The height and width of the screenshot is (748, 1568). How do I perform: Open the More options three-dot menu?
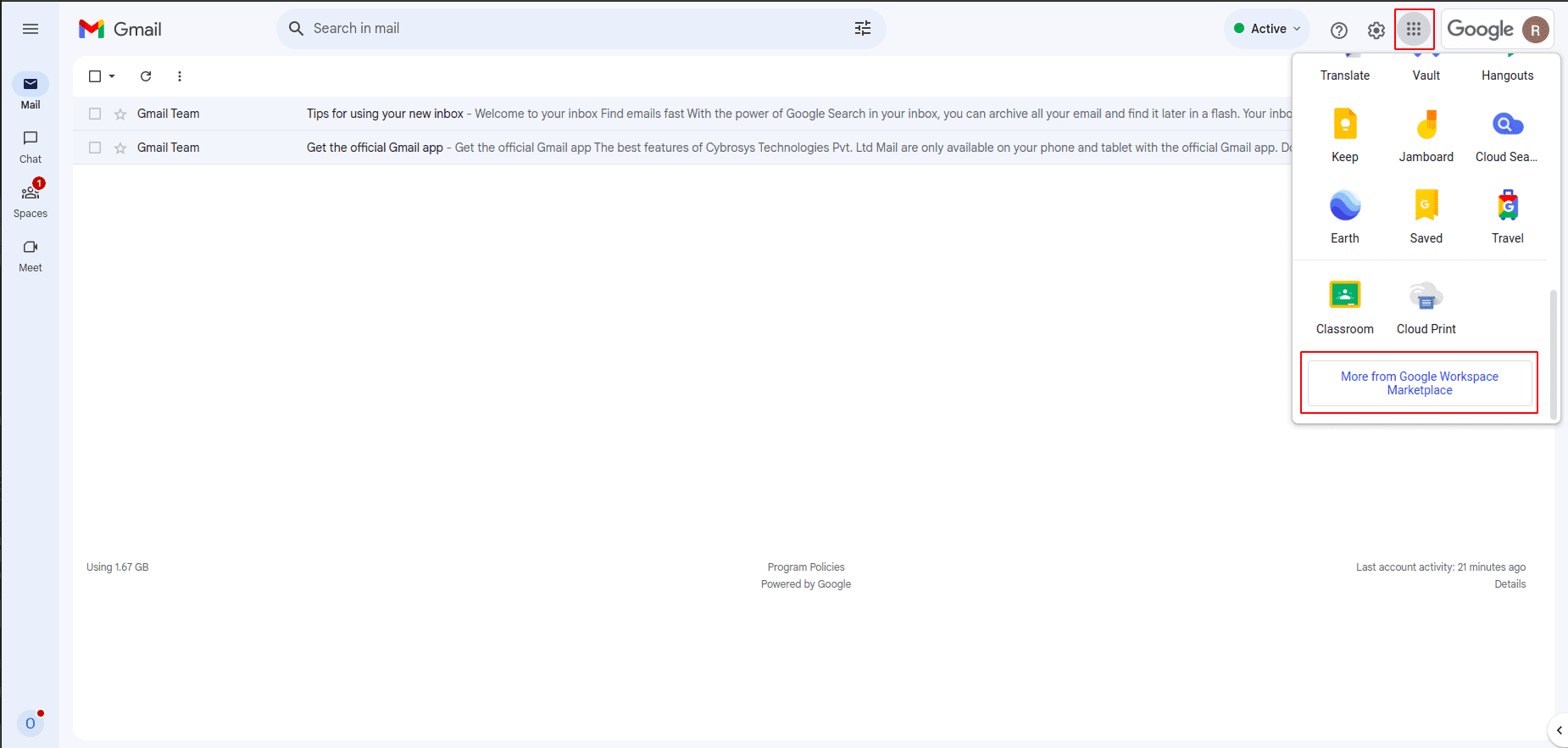pos(180,76)
